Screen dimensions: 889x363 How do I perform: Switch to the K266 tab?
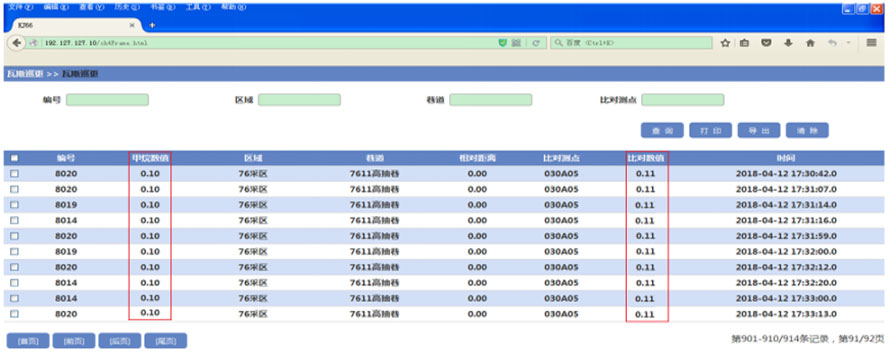pyautogui.click(x=74, y=26)
